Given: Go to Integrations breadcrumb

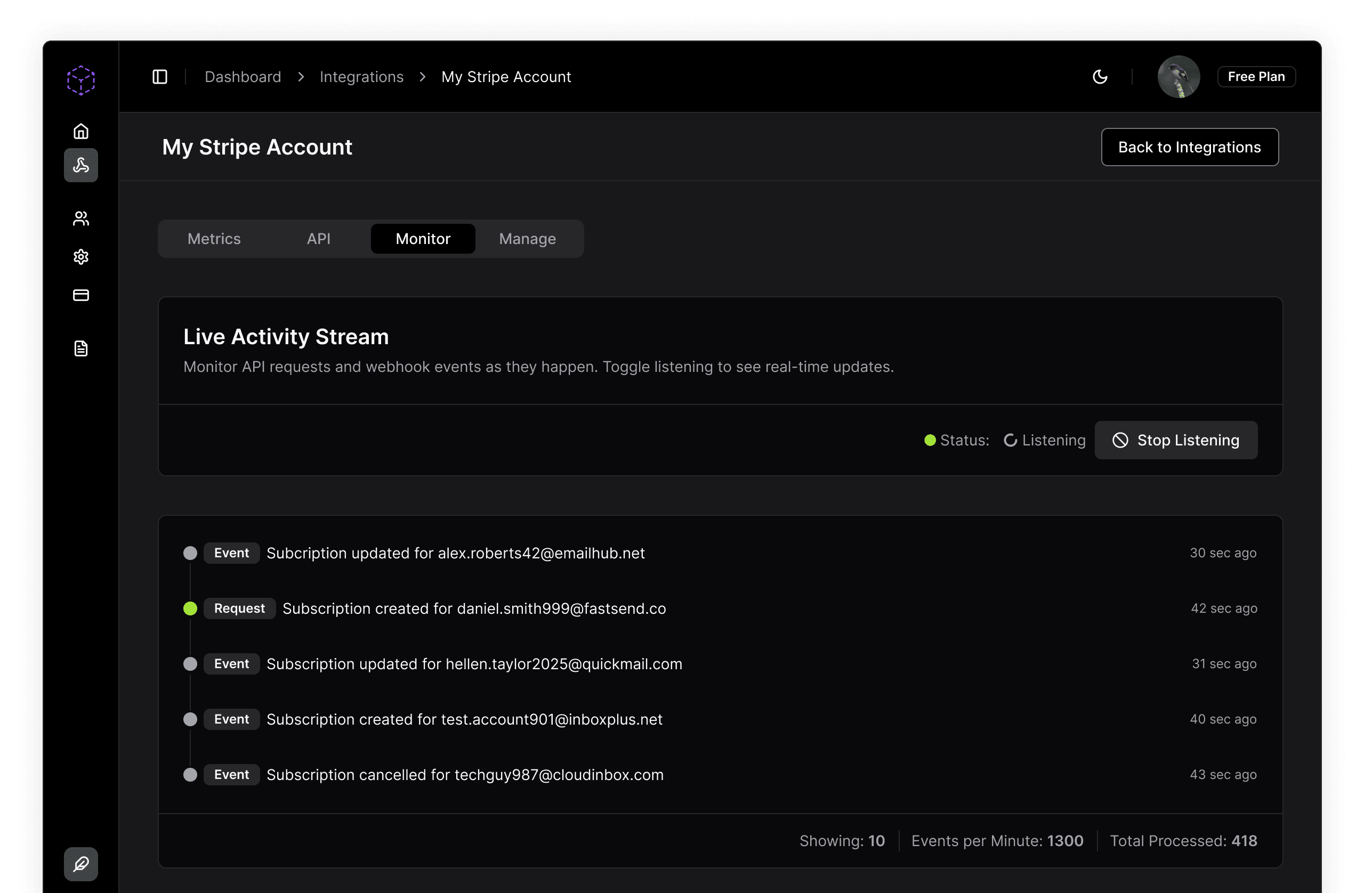Looking at the screenshot, I should [361, 77].
